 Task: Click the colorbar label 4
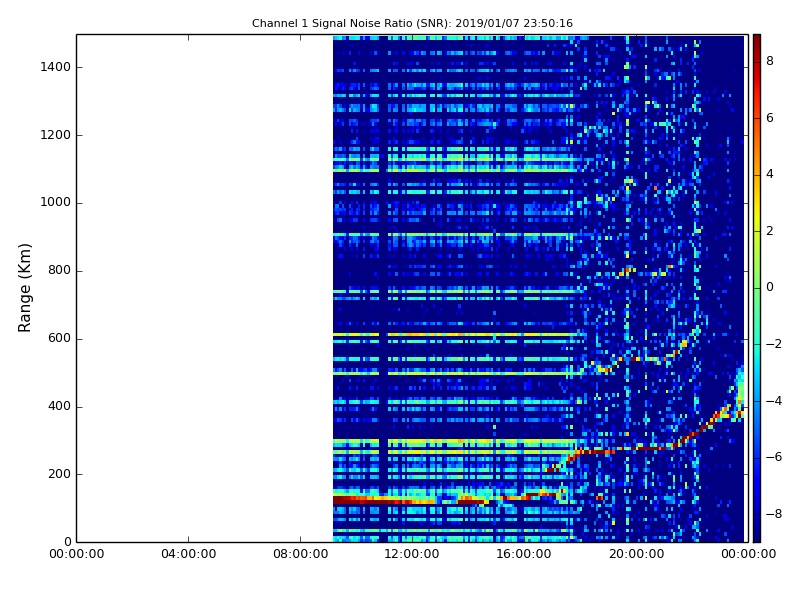tap(770, 174)
